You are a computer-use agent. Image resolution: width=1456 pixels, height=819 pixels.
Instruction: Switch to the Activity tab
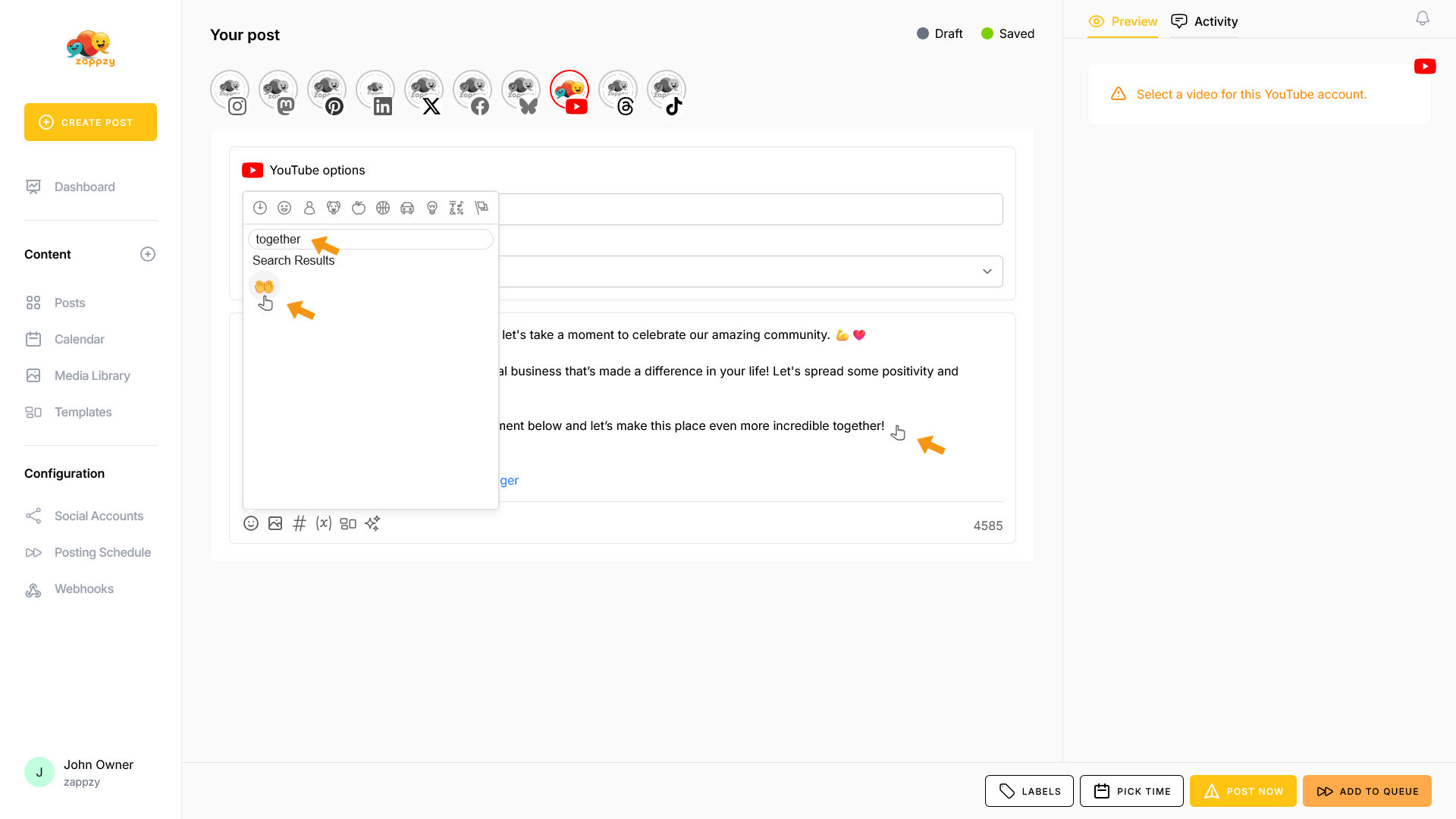(x=1204, y=21)
